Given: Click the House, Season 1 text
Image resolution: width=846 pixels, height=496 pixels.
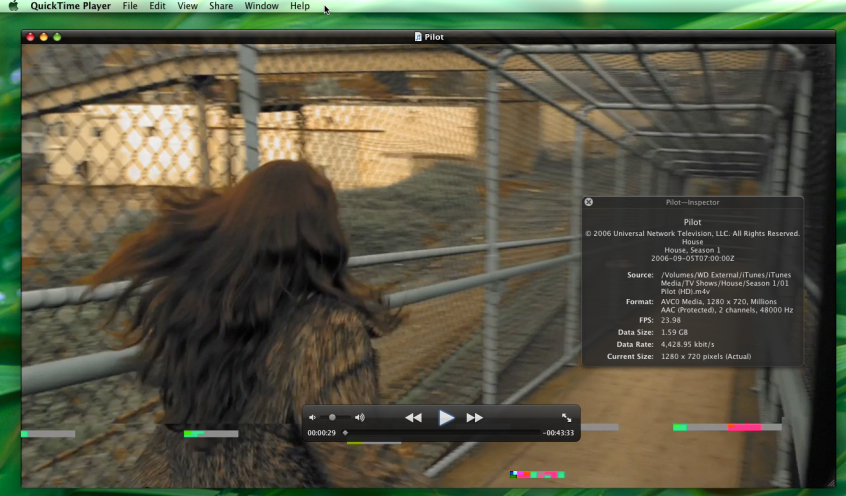Looking at the screenshot, I should [693, 250].
